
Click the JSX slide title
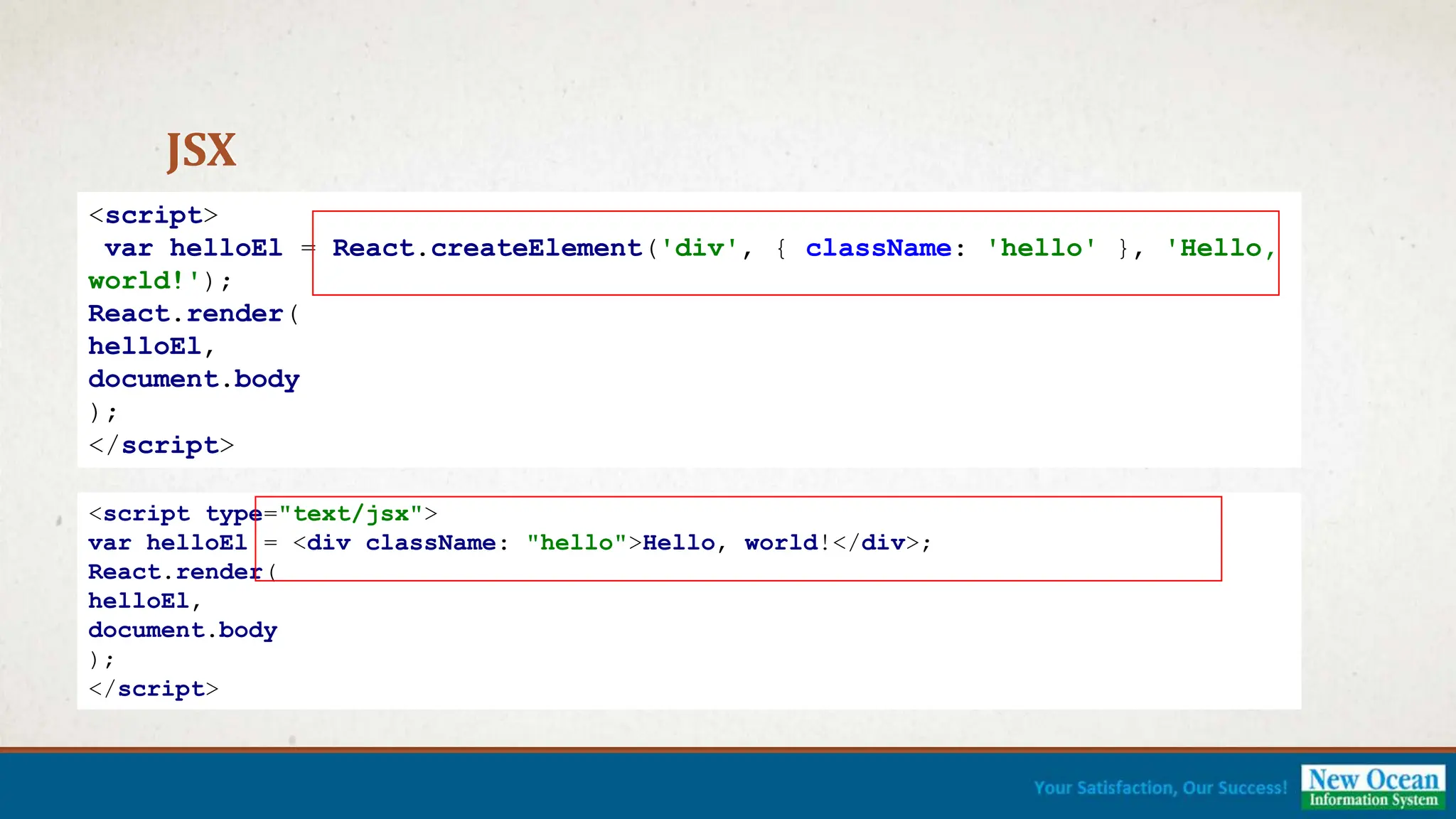(x=201, y=151)
